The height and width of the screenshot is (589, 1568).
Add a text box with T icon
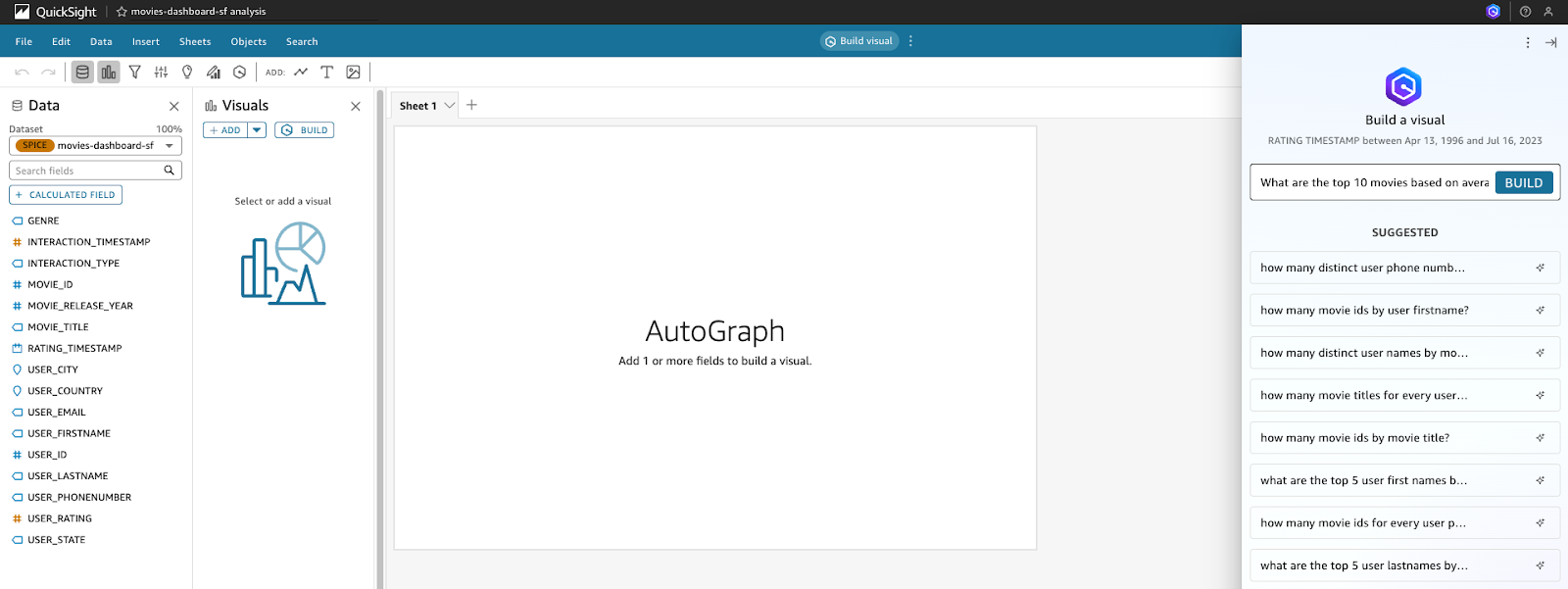tap(327, 72)
